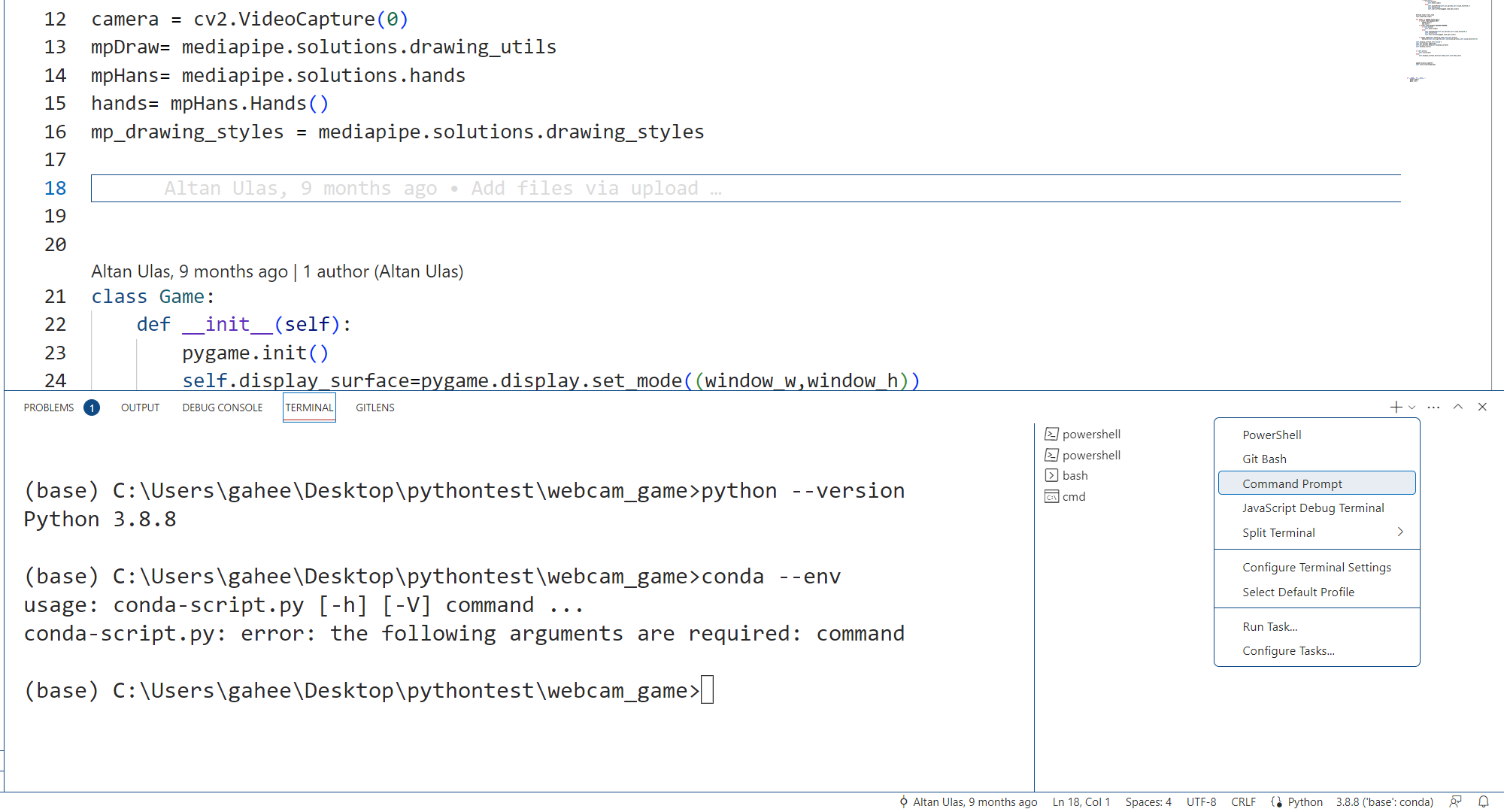The width and height of the screenshot is (1504, 812).
Task: Select the first powershell terminal instance
Action: (1090, 434)
